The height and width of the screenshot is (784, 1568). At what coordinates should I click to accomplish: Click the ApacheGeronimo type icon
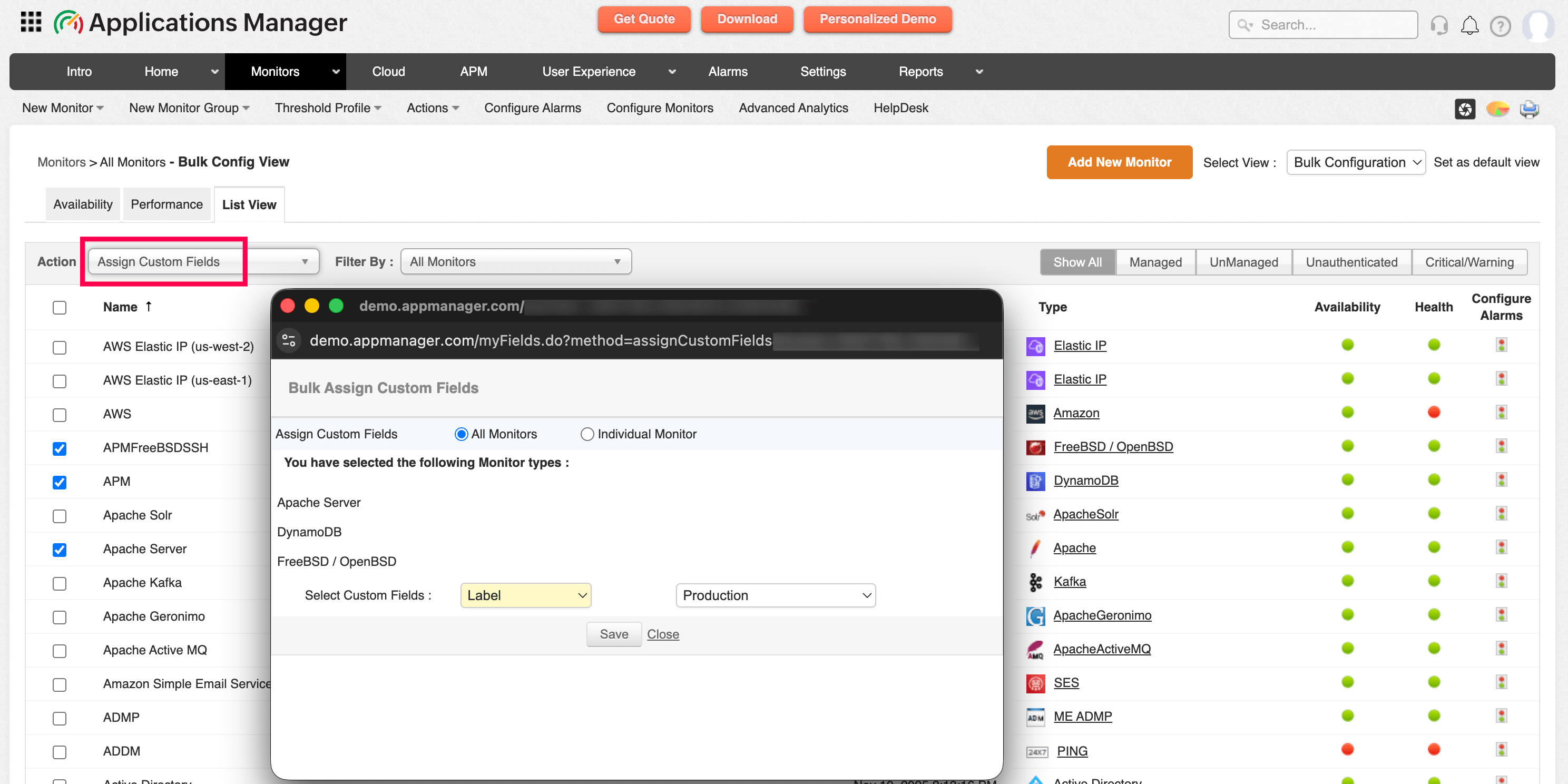coord(1035,615)
